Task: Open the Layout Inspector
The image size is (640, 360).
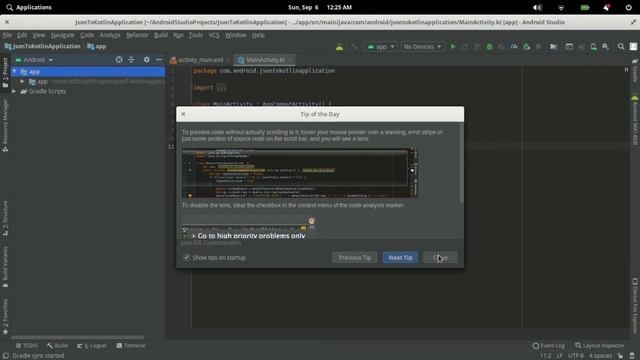Action: [x=600, y=345]
